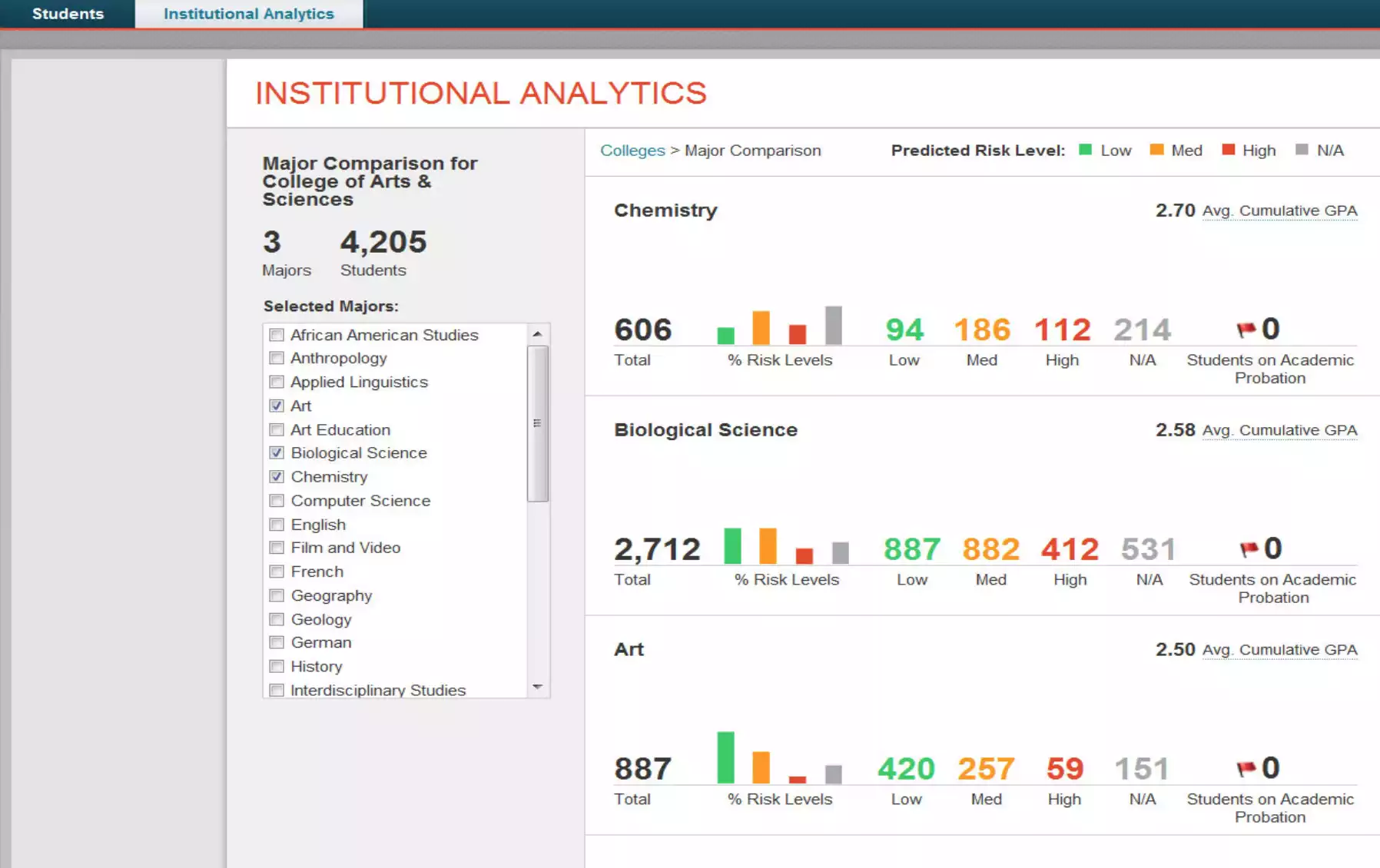
Task: Click the Art major academic probation flag
Action: (x=1246, y=768)
